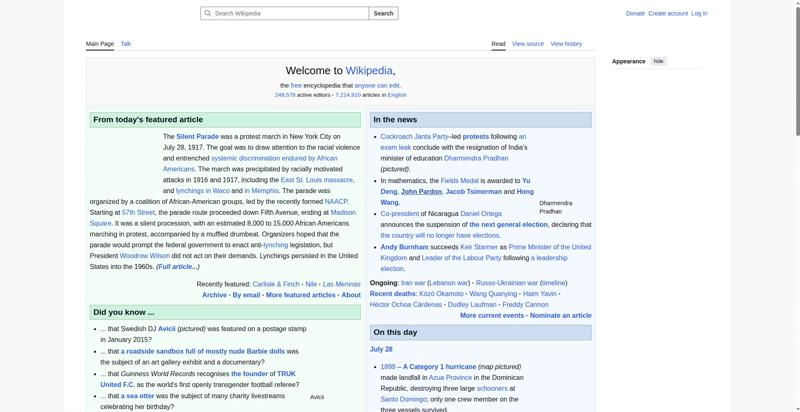Image resolution: width=800 pixels, height=412 pixels.
Task: Open the July 28 date link
Action: 381,349
